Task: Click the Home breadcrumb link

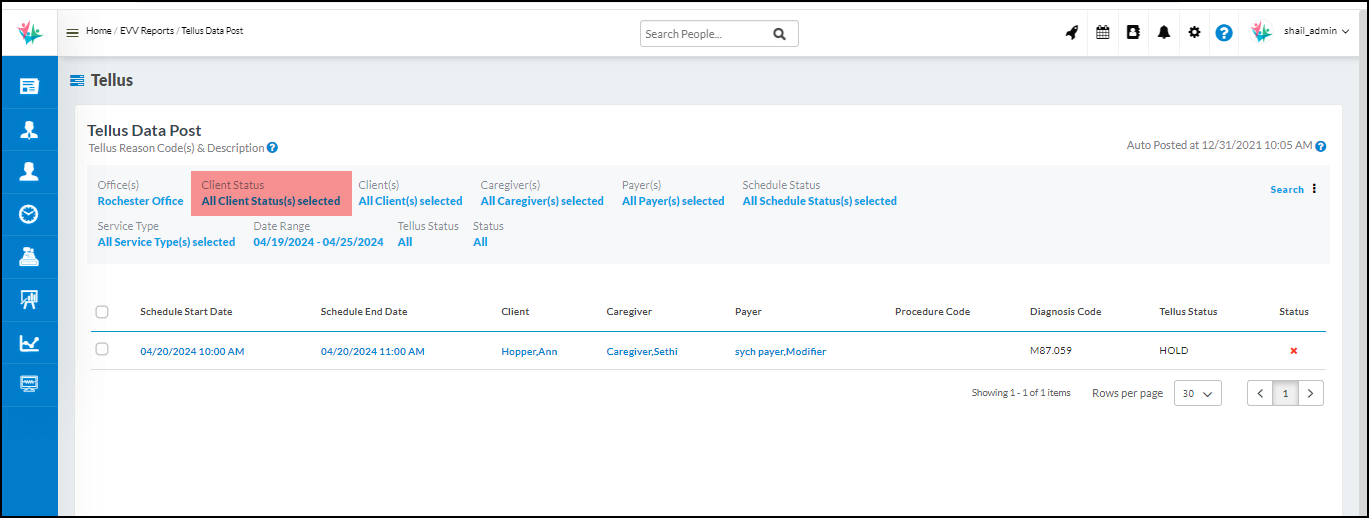Action: point(98,31)
